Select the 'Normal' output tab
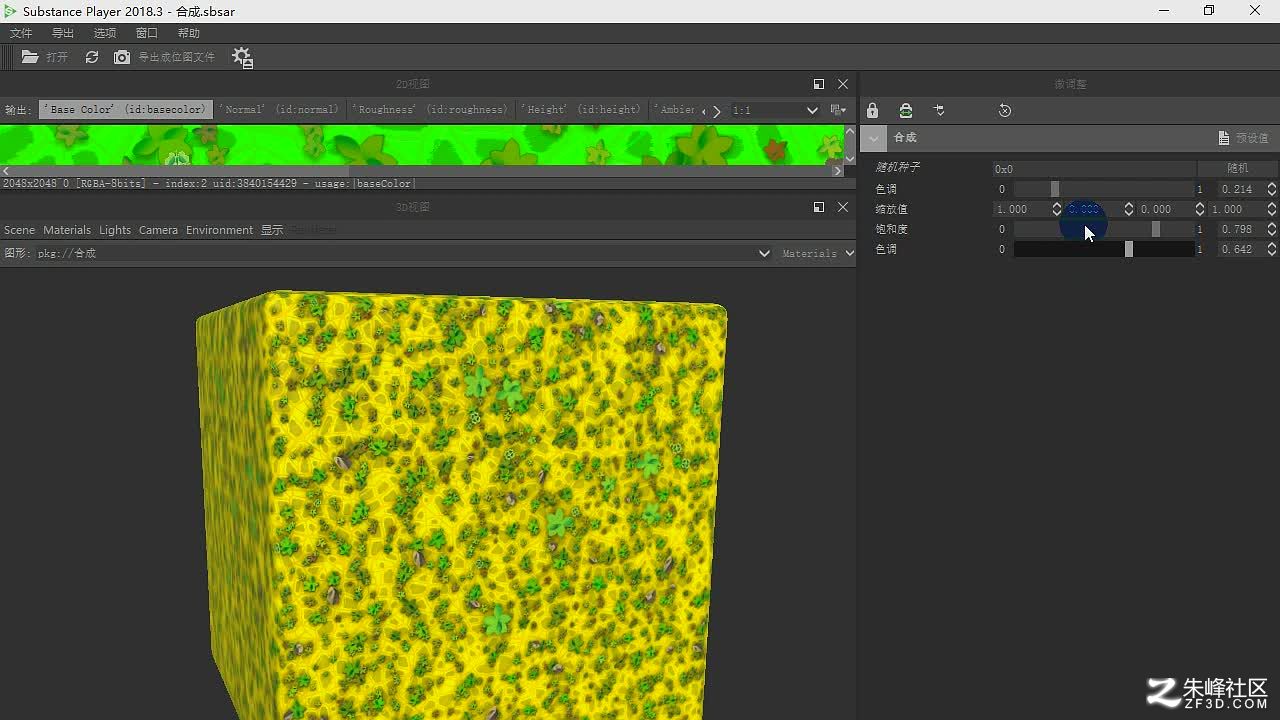This screenshot has width=1280, height=720. pyautogui.click(x=279, y=110)
